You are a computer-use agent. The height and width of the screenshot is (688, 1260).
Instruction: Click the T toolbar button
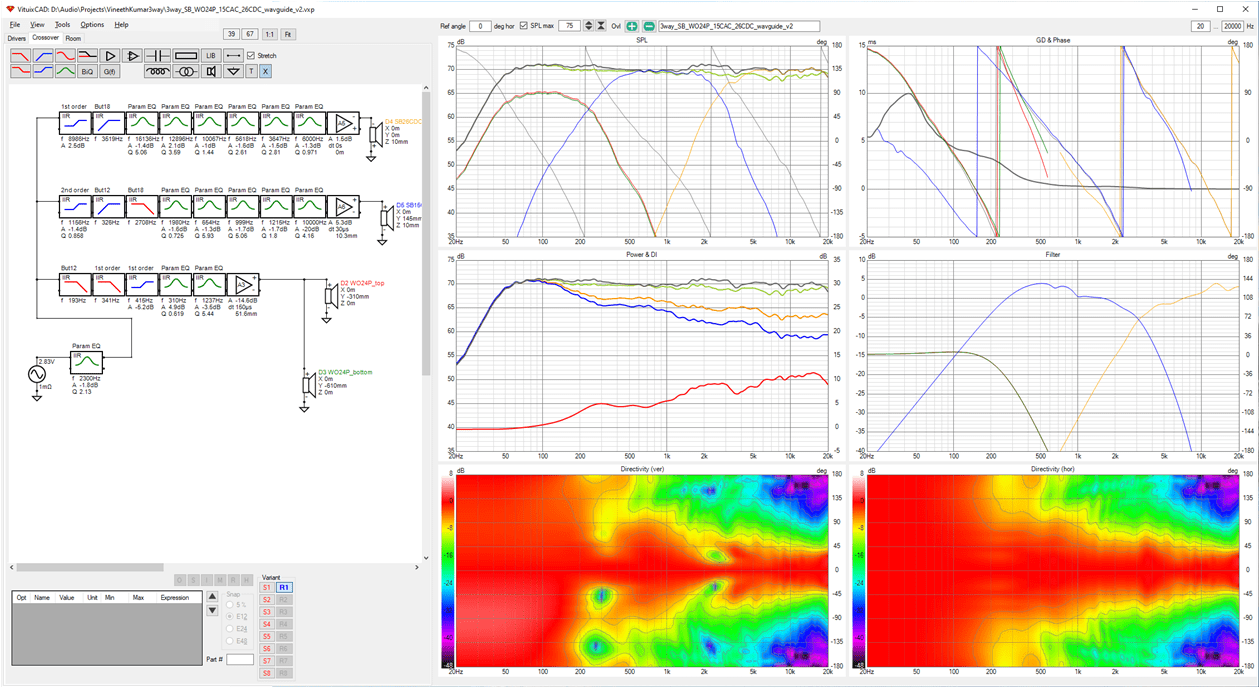[x=251, y=72]
